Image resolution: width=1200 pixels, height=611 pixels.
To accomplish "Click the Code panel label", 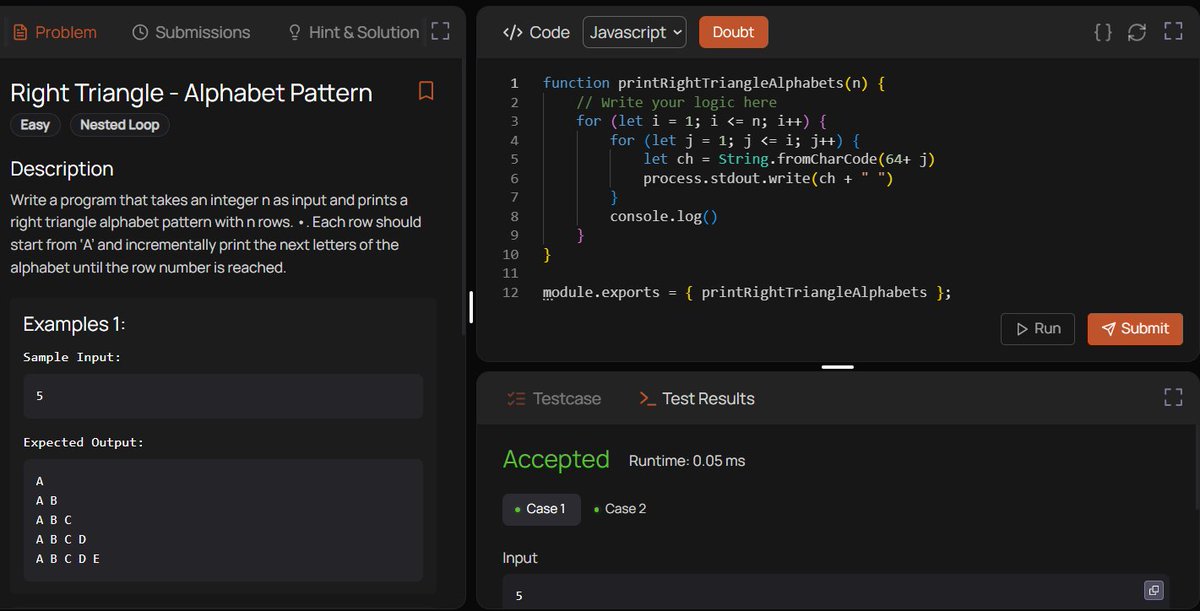I will pyautogui.click(x=536, y=32).
